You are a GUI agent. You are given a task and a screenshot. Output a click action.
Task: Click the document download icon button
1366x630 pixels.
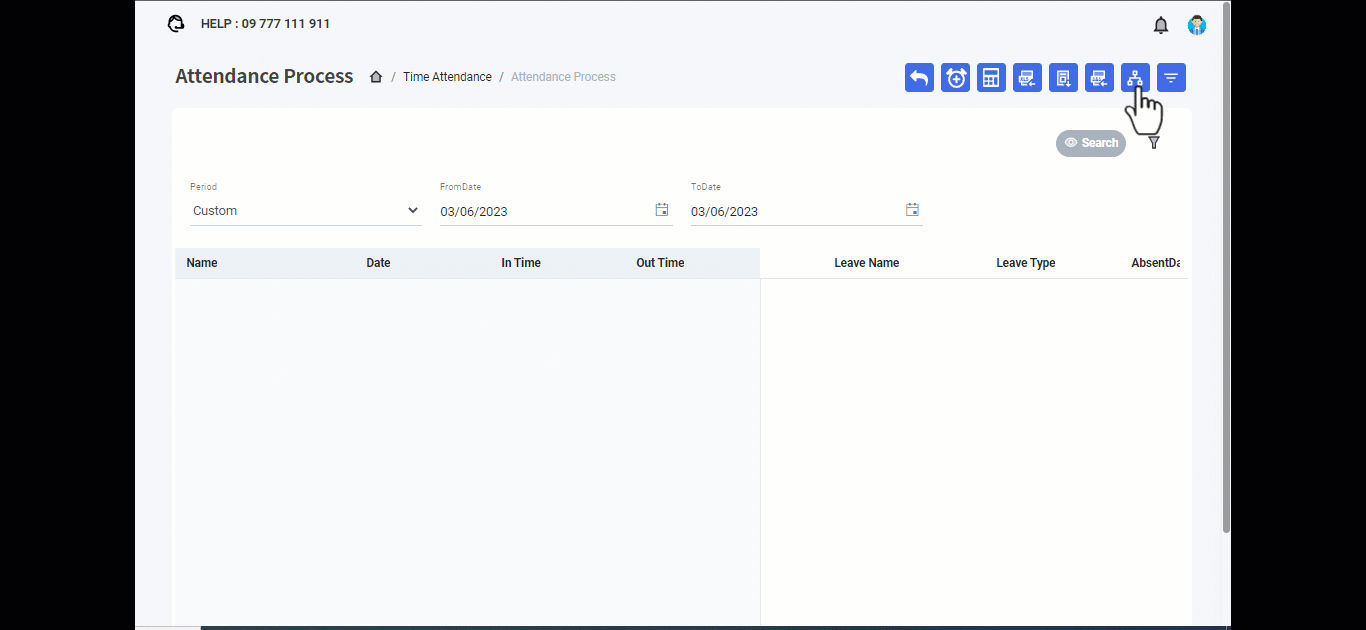click(x=1063, y=78)
